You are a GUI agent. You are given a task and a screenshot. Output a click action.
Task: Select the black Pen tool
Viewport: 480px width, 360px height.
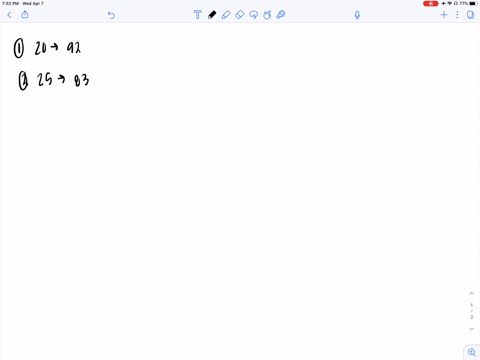pyautogui.click(x=212, y=15)
